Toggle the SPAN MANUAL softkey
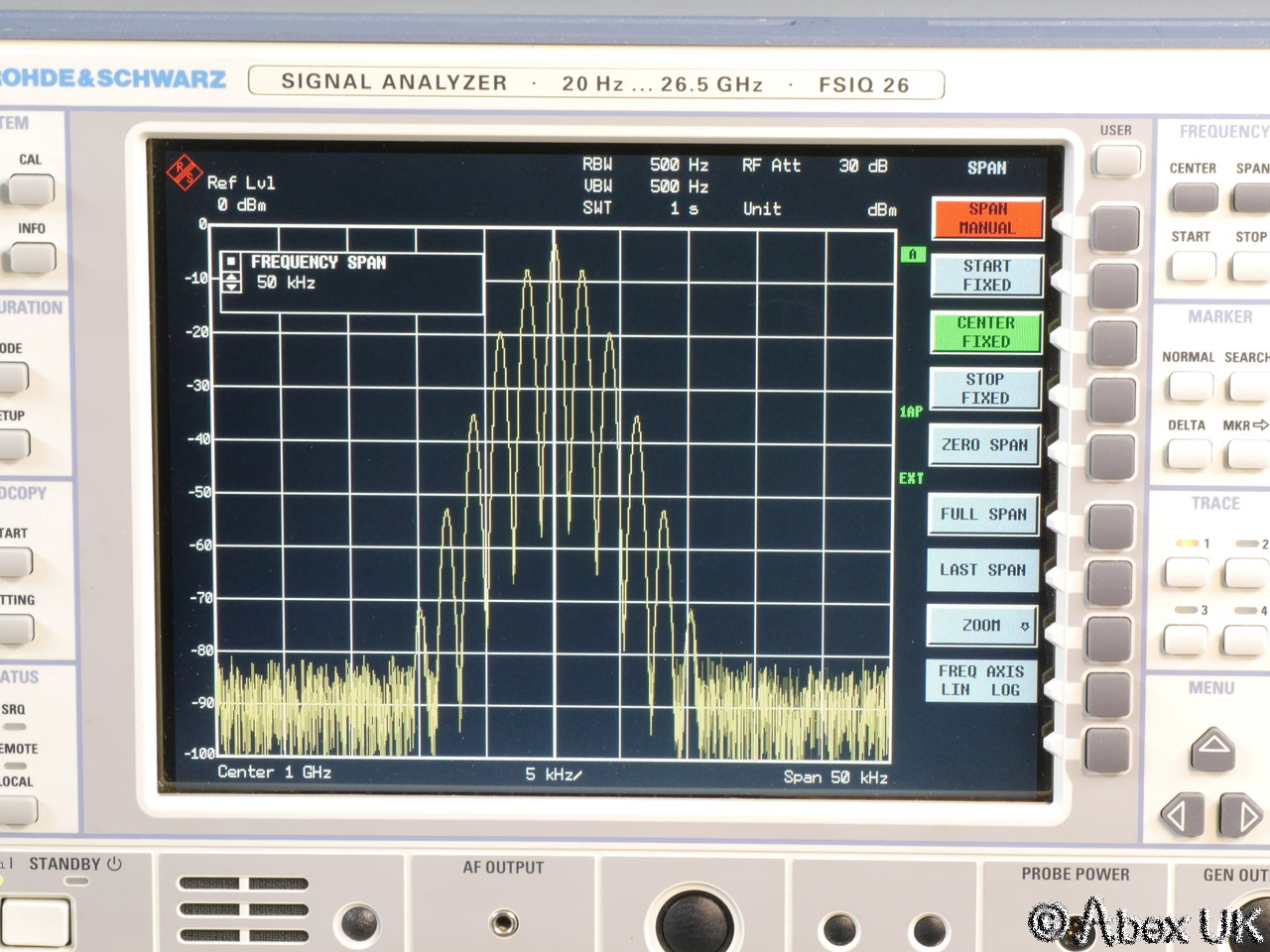The image size is (1270, 952). tap(987, 218)
